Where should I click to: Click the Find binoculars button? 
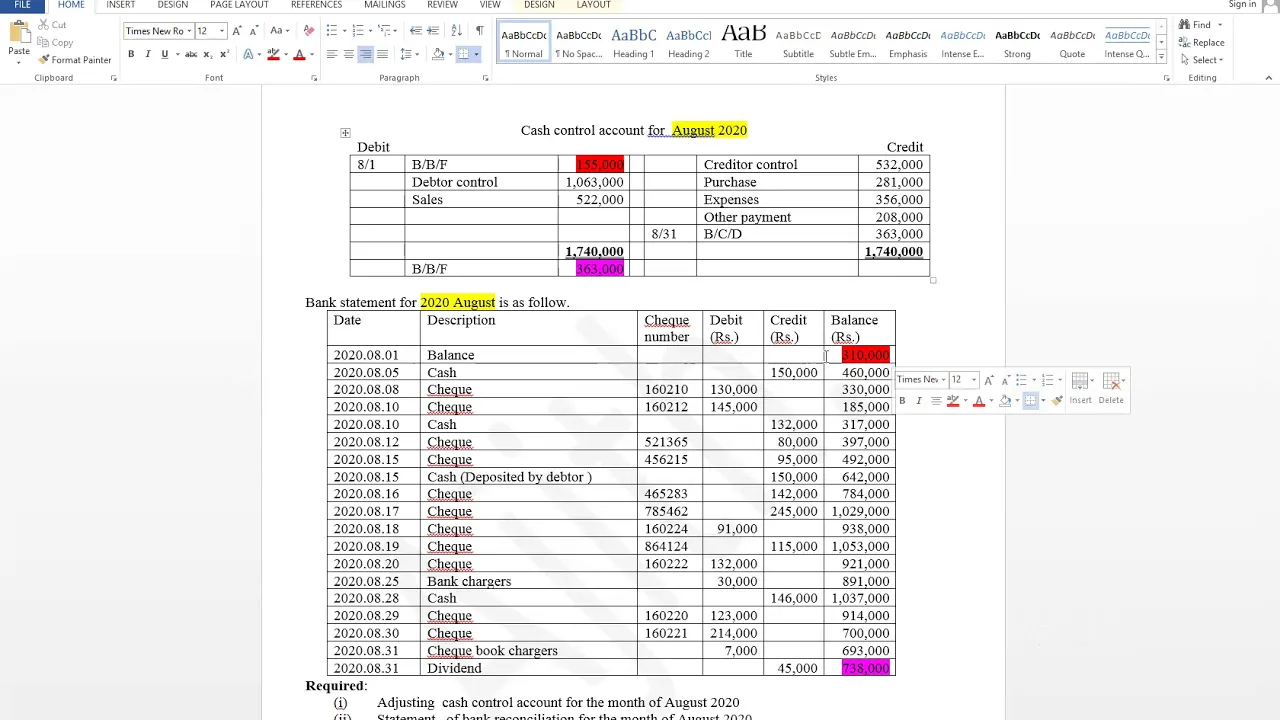point(1195,25)
